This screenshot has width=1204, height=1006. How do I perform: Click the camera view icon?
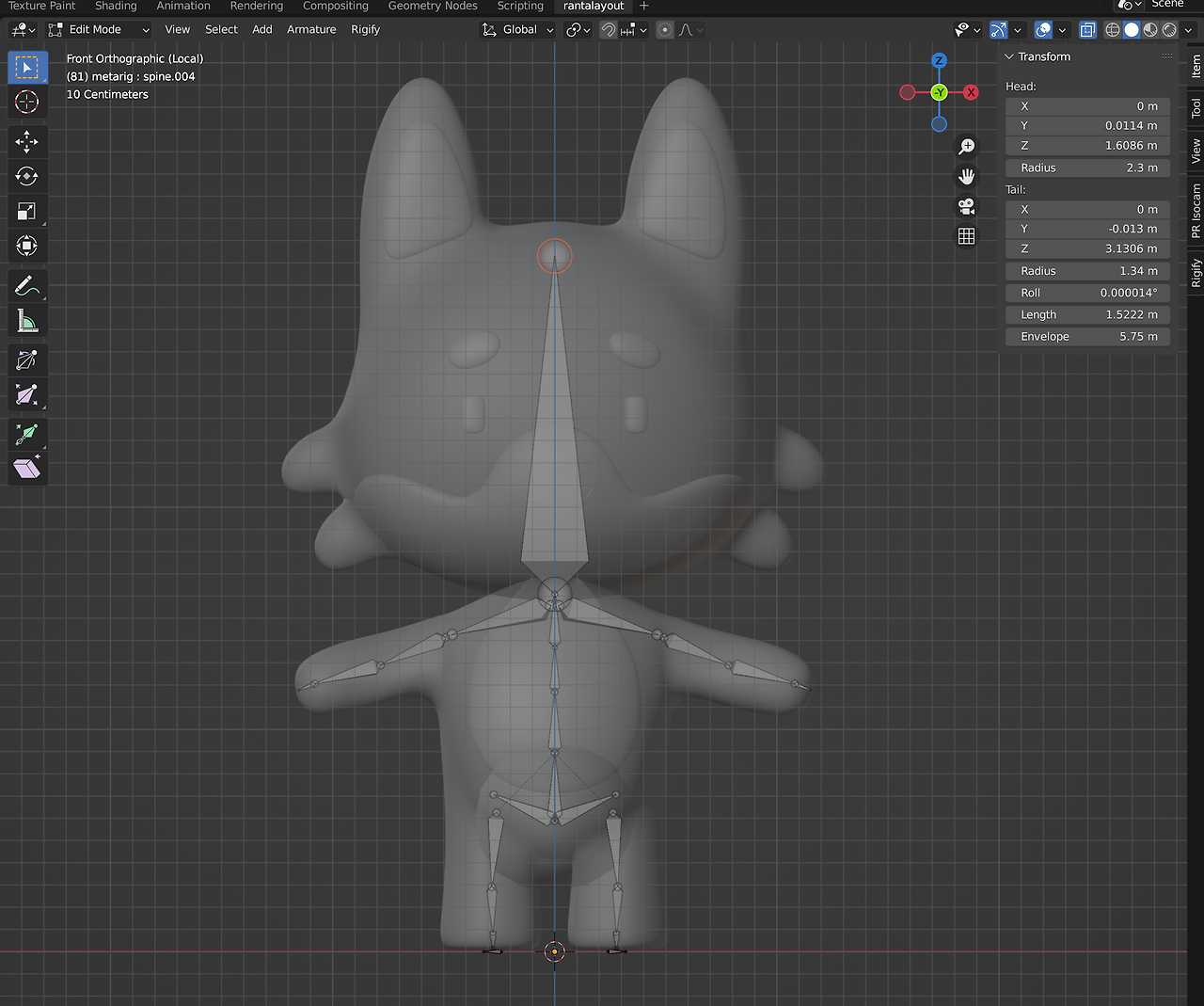(x=966, y=206)
